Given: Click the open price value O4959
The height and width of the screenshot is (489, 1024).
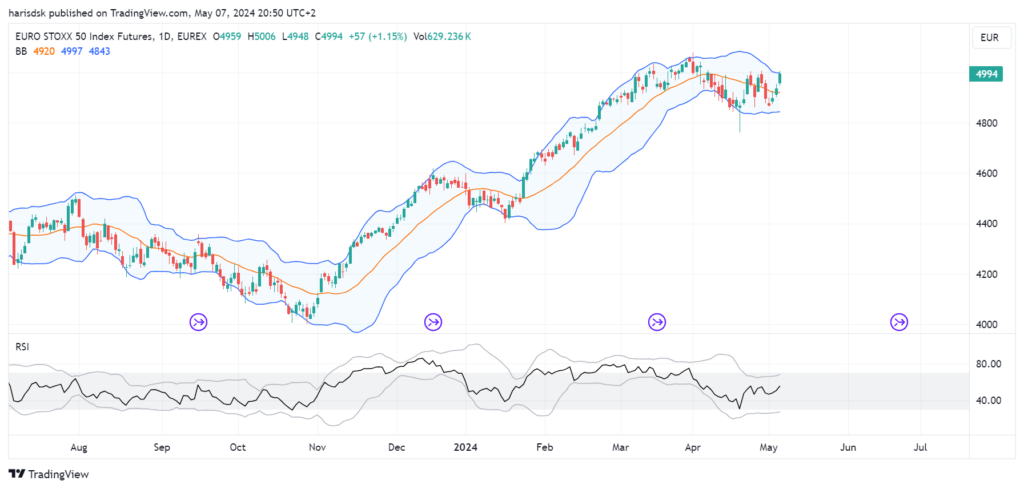Looking at the screenshot, I should tap(227, 37).
